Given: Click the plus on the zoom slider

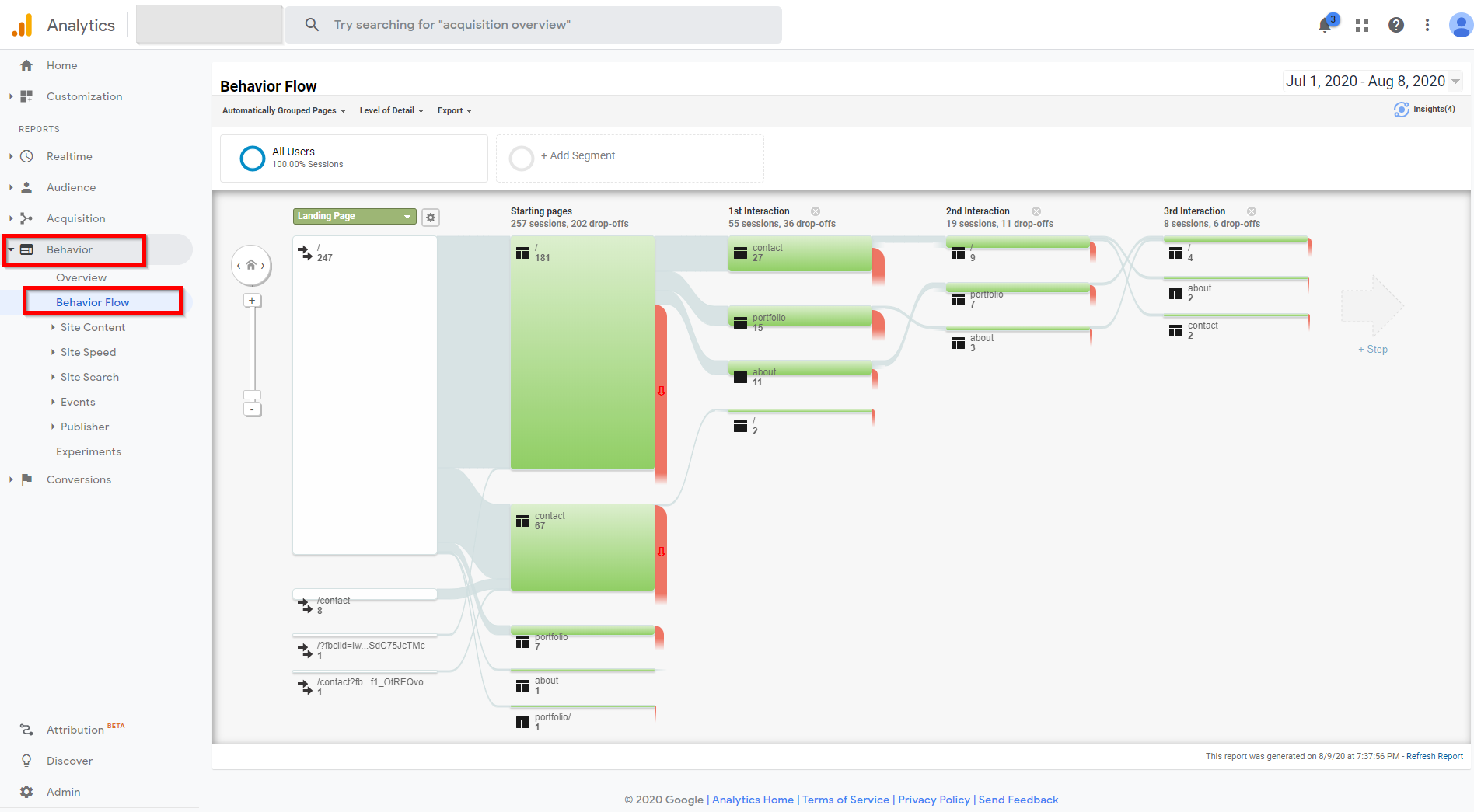Looking at the screenshot, I should [252, 300].
